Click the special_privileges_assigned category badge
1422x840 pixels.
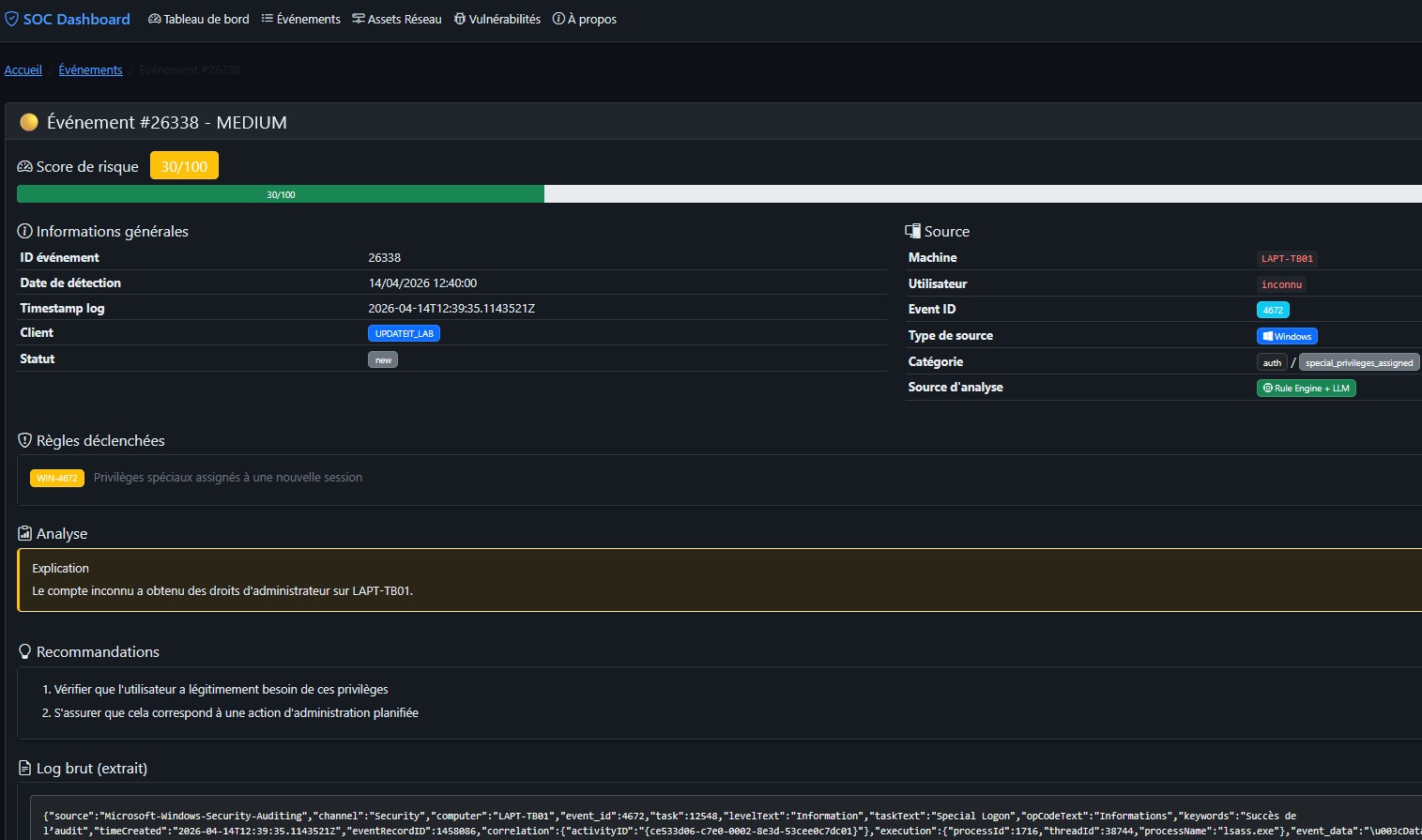tap(1359, 362)
